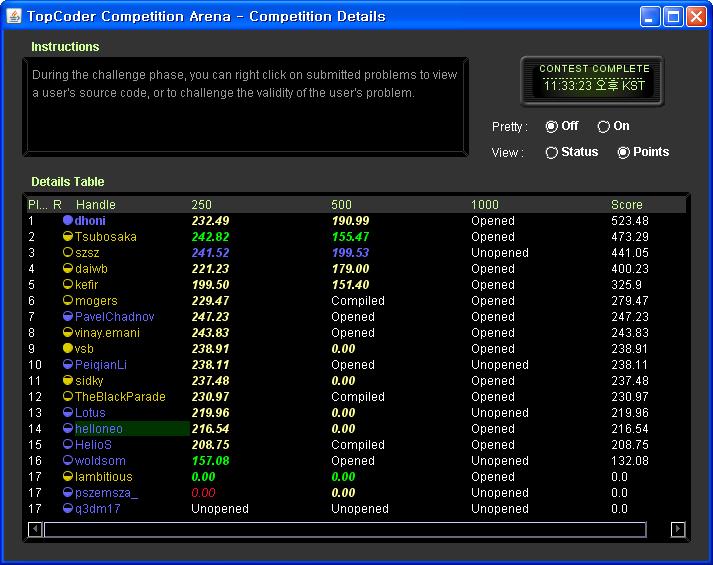Image resolution: width=713 pixels, height=565 pixels.
Task: Select dhoni's 500 score 190.99
Action: 350,221
